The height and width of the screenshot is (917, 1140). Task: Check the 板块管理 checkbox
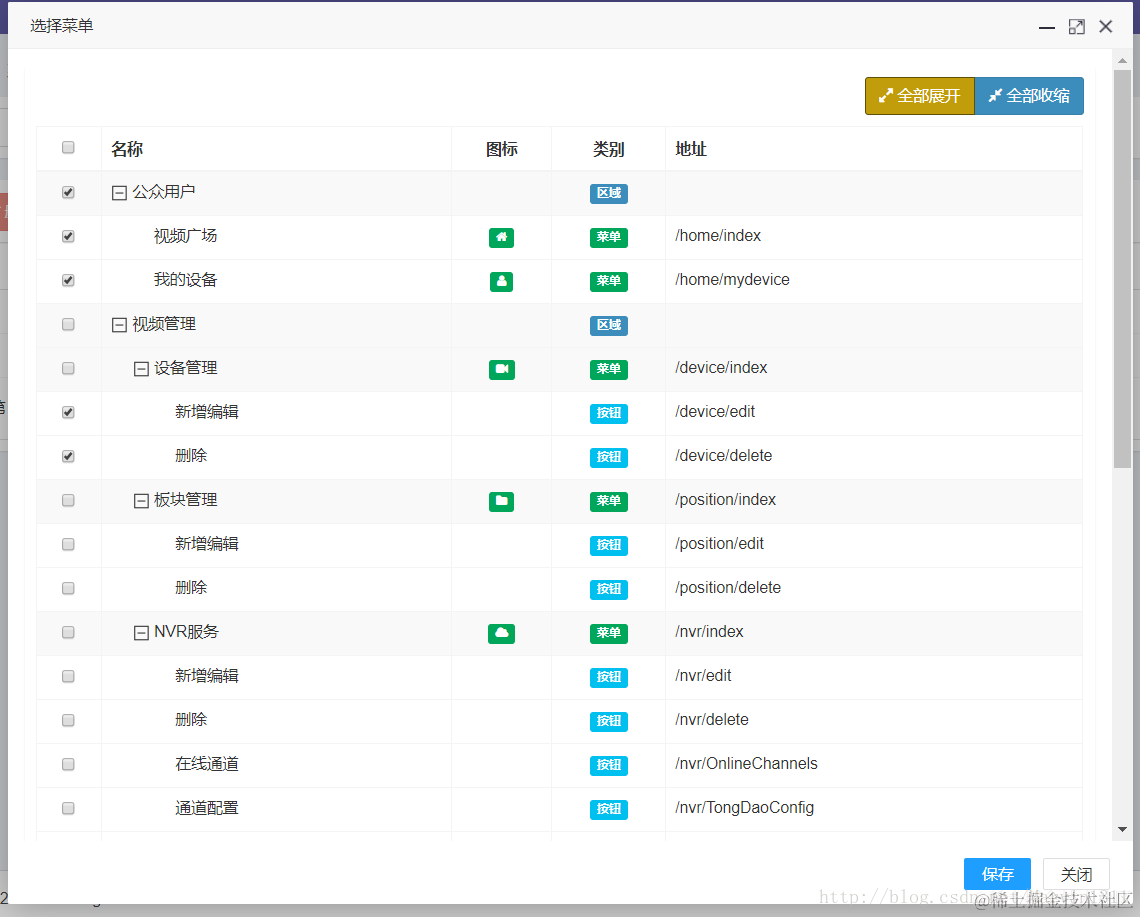coord(68,500)
